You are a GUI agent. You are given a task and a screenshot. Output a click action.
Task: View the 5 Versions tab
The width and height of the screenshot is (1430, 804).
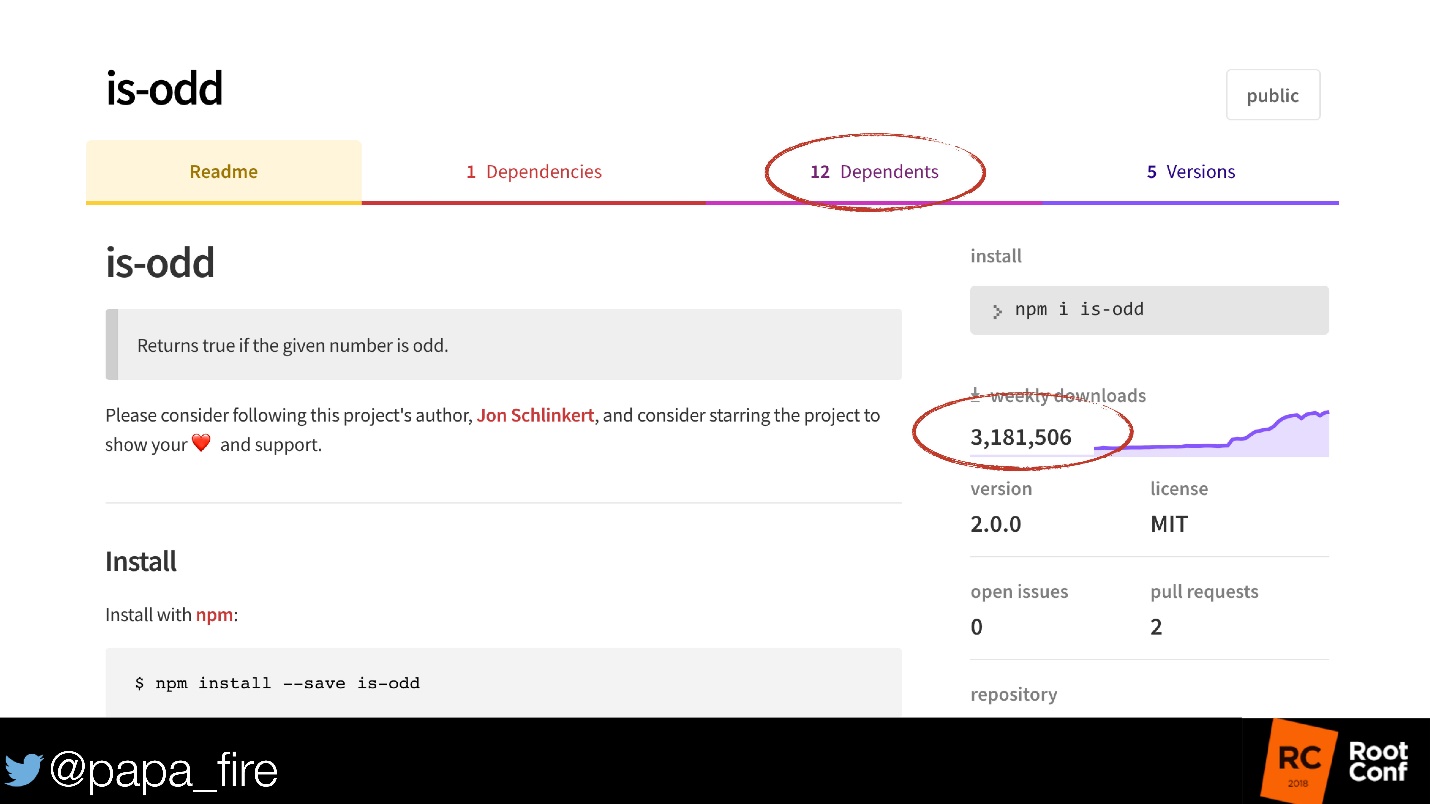[x=1190, y=172]
